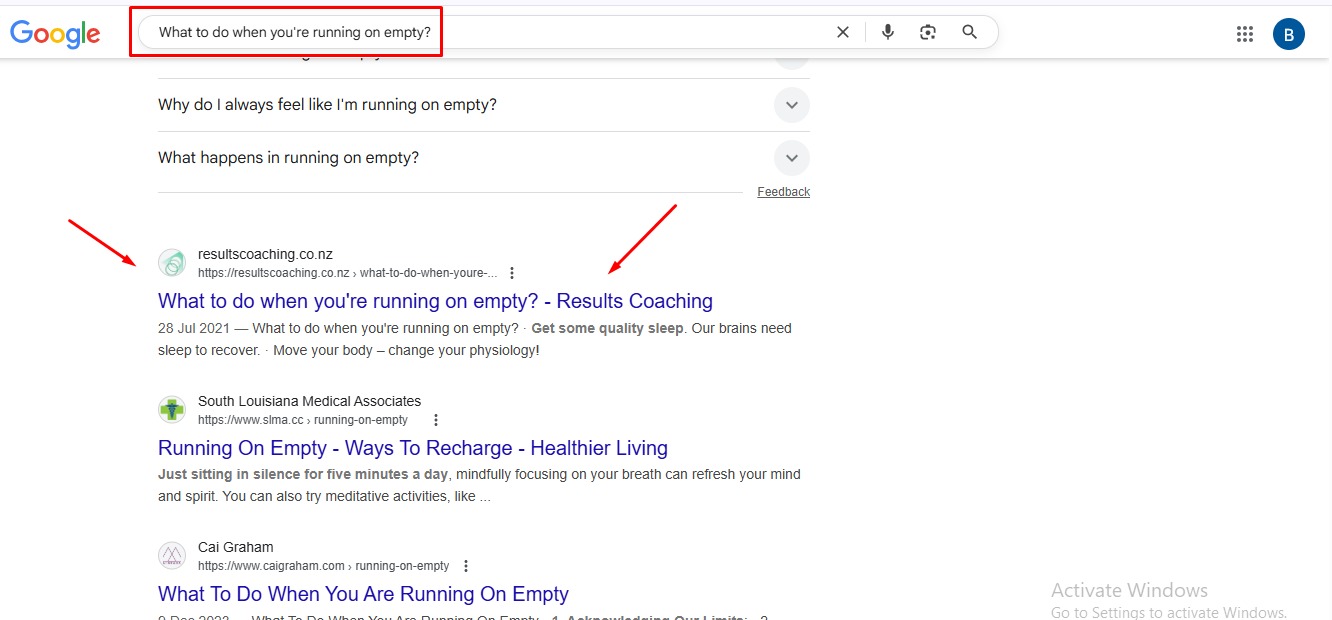Expand the partially hidden top question chevron
The height and width of the screenshot is (620, 1332).
click(791, 61)
